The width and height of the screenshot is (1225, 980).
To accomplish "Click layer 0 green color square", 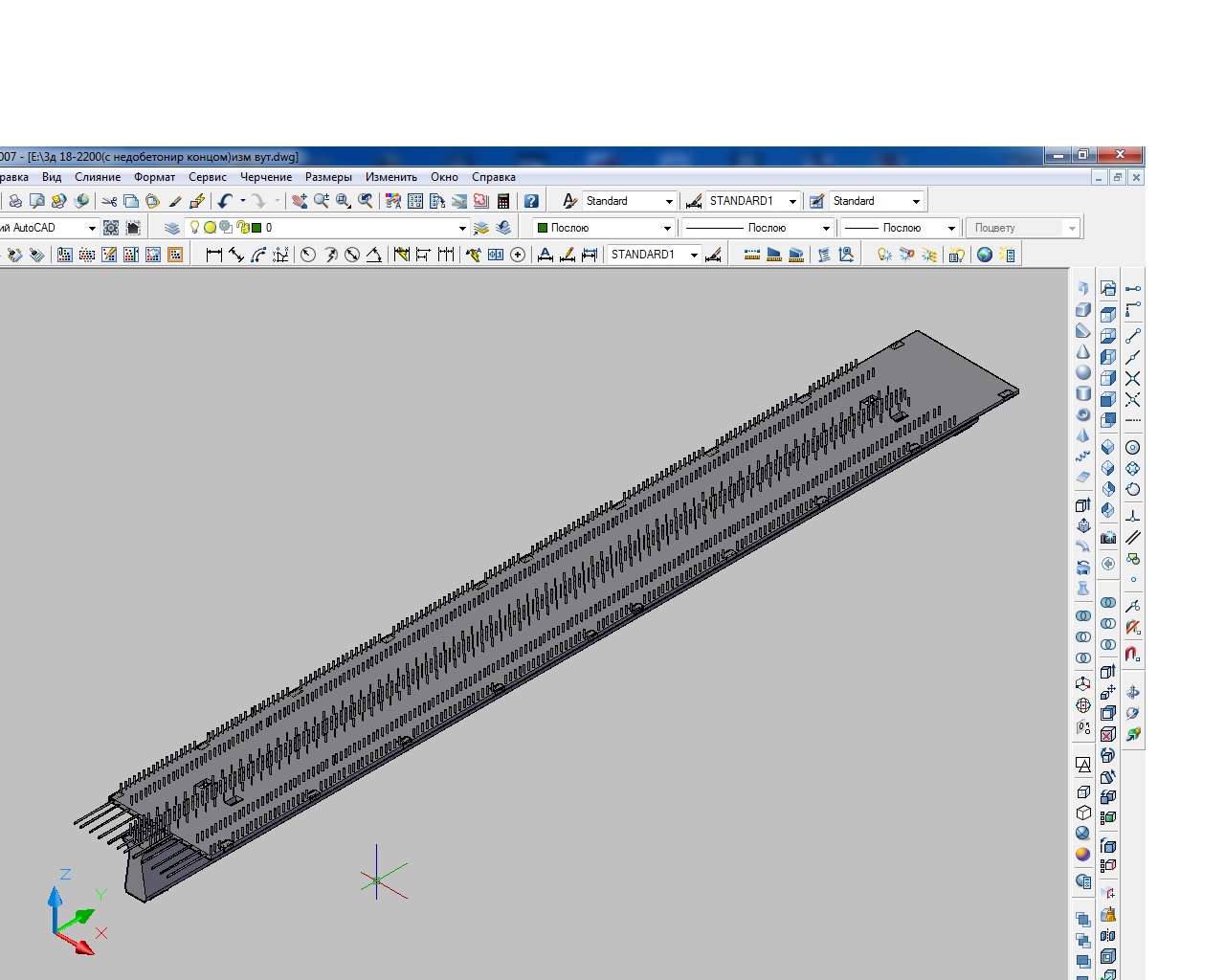I will (256, 228).
